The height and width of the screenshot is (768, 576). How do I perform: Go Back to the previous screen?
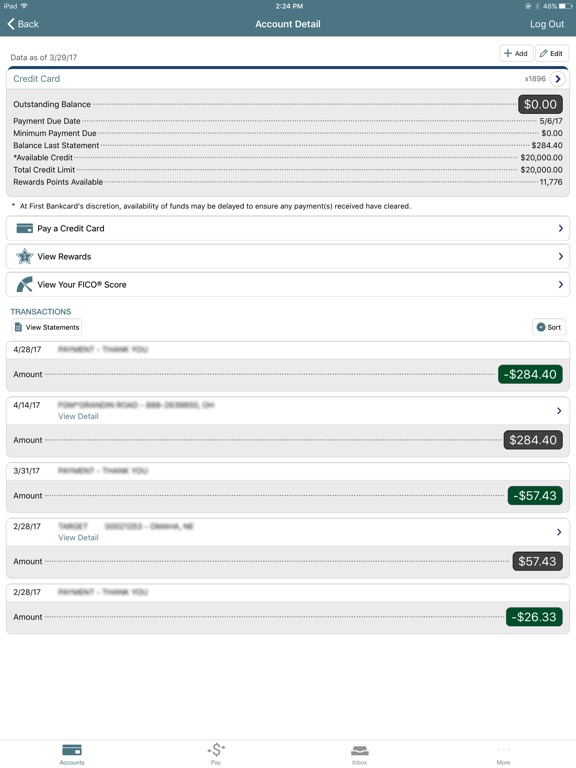tap(23, 24)
